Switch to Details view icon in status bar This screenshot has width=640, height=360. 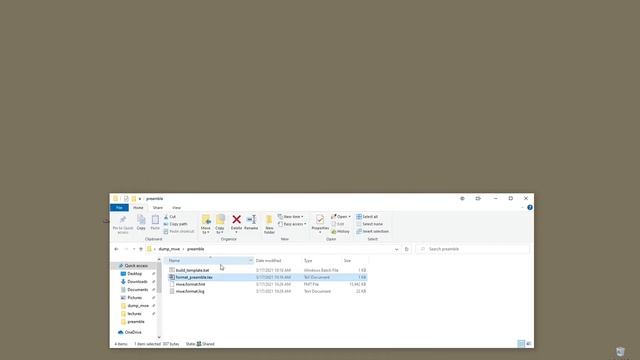521,344
